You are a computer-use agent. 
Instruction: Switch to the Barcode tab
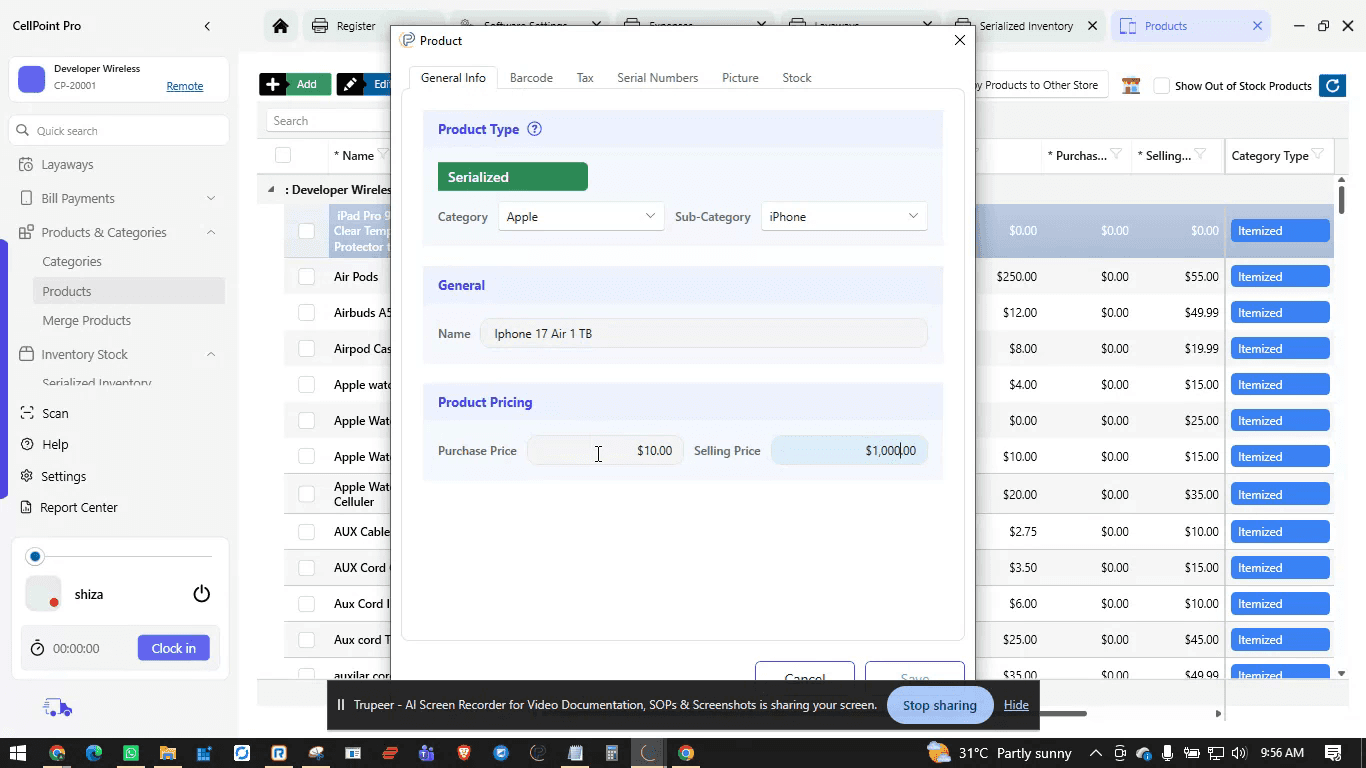[531, 78]
